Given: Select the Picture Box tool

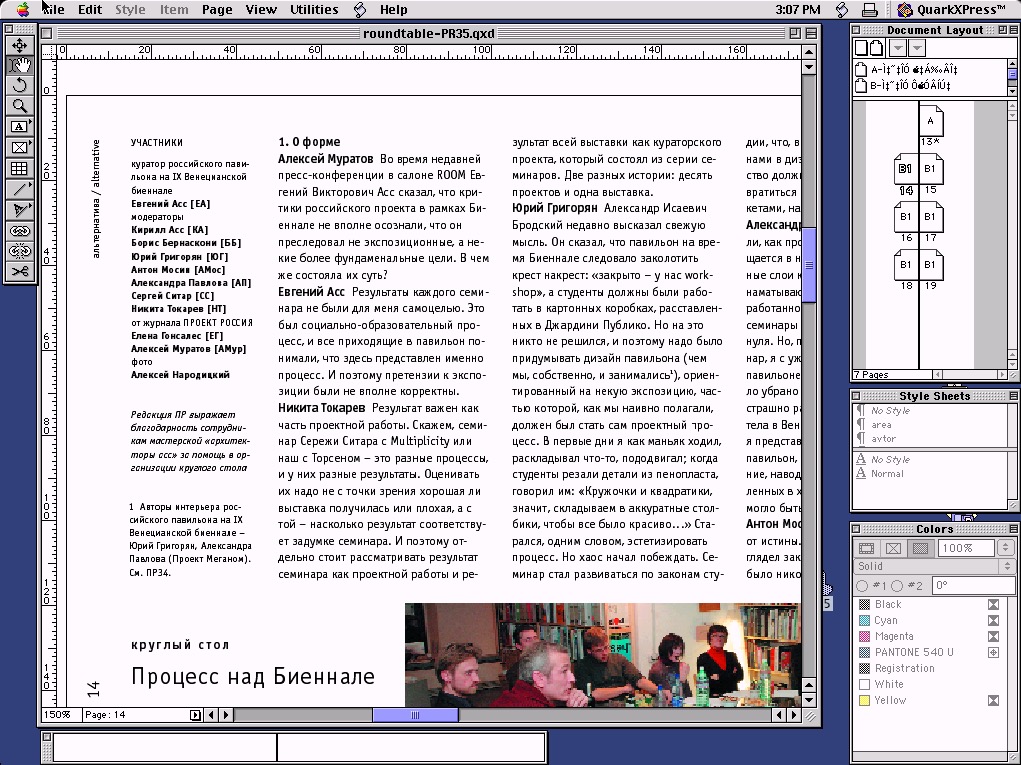Looking at the screenshot, I should coord(20,148).
